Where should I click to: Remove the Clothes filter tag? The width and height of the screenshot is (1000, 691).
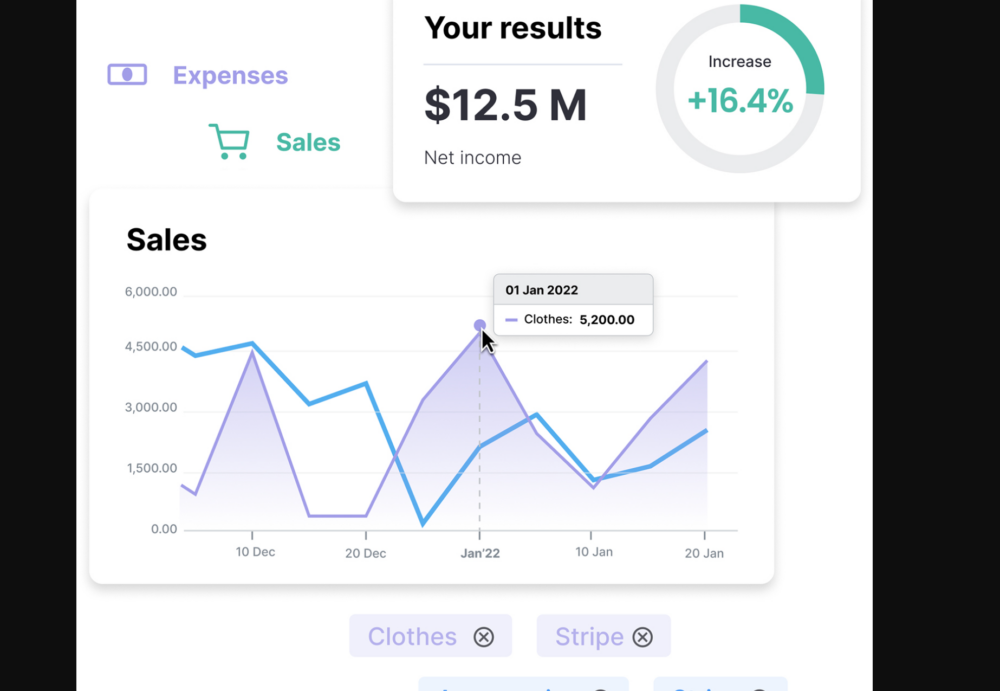coord(484,637)
